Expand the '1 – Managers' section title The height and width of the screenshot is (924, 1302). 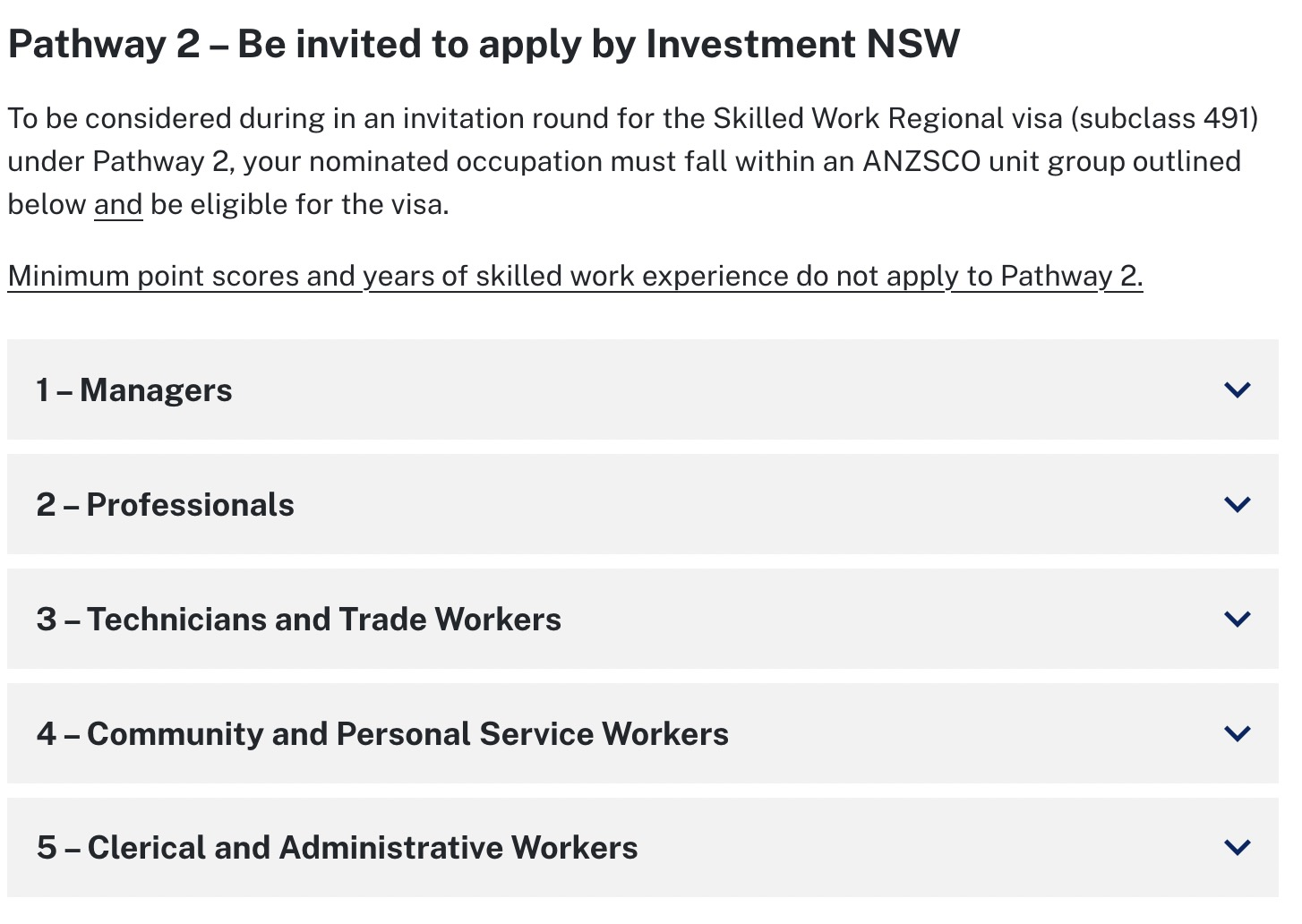tap(134, 390)
